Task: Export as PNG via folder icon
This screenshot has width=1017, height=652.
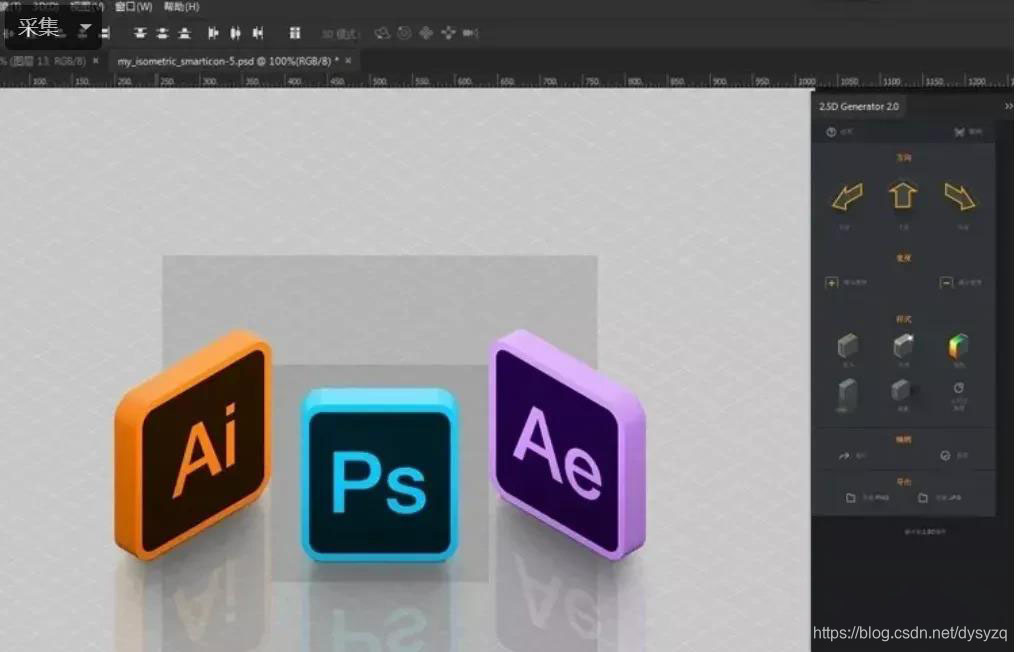Action: coord(850,498)
